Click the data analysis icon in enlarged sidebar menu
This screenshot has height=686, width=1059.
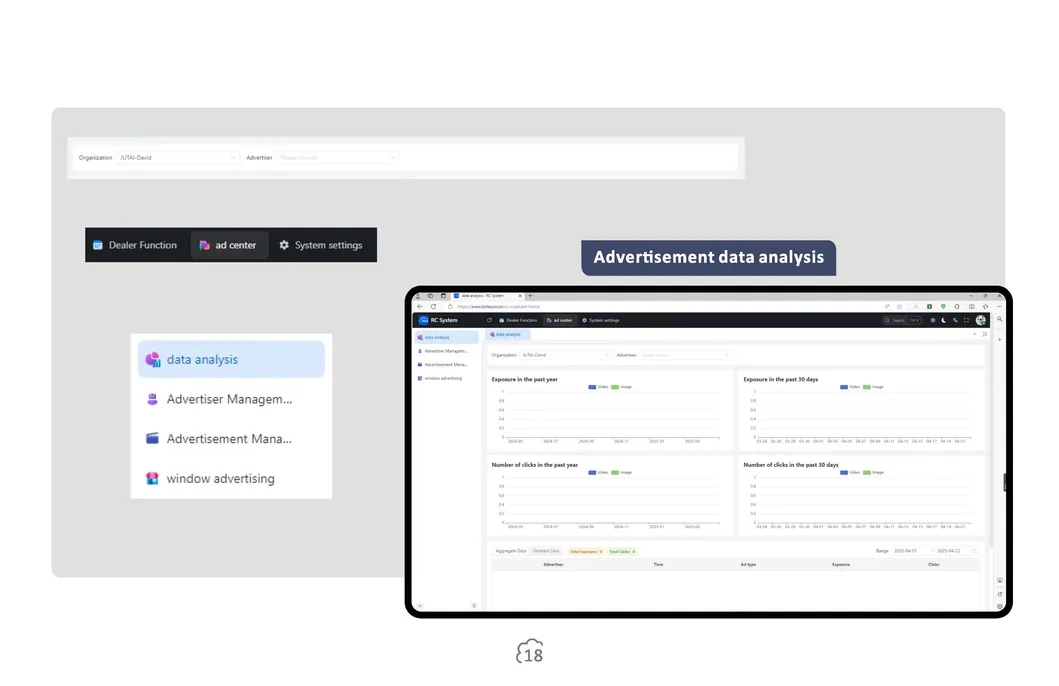(153, 360)
